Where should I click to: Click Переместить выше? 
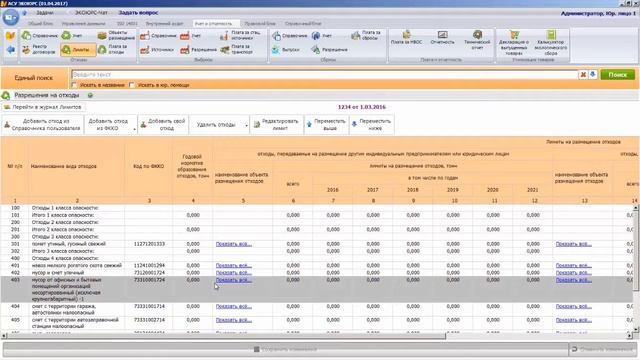point(326,124)
